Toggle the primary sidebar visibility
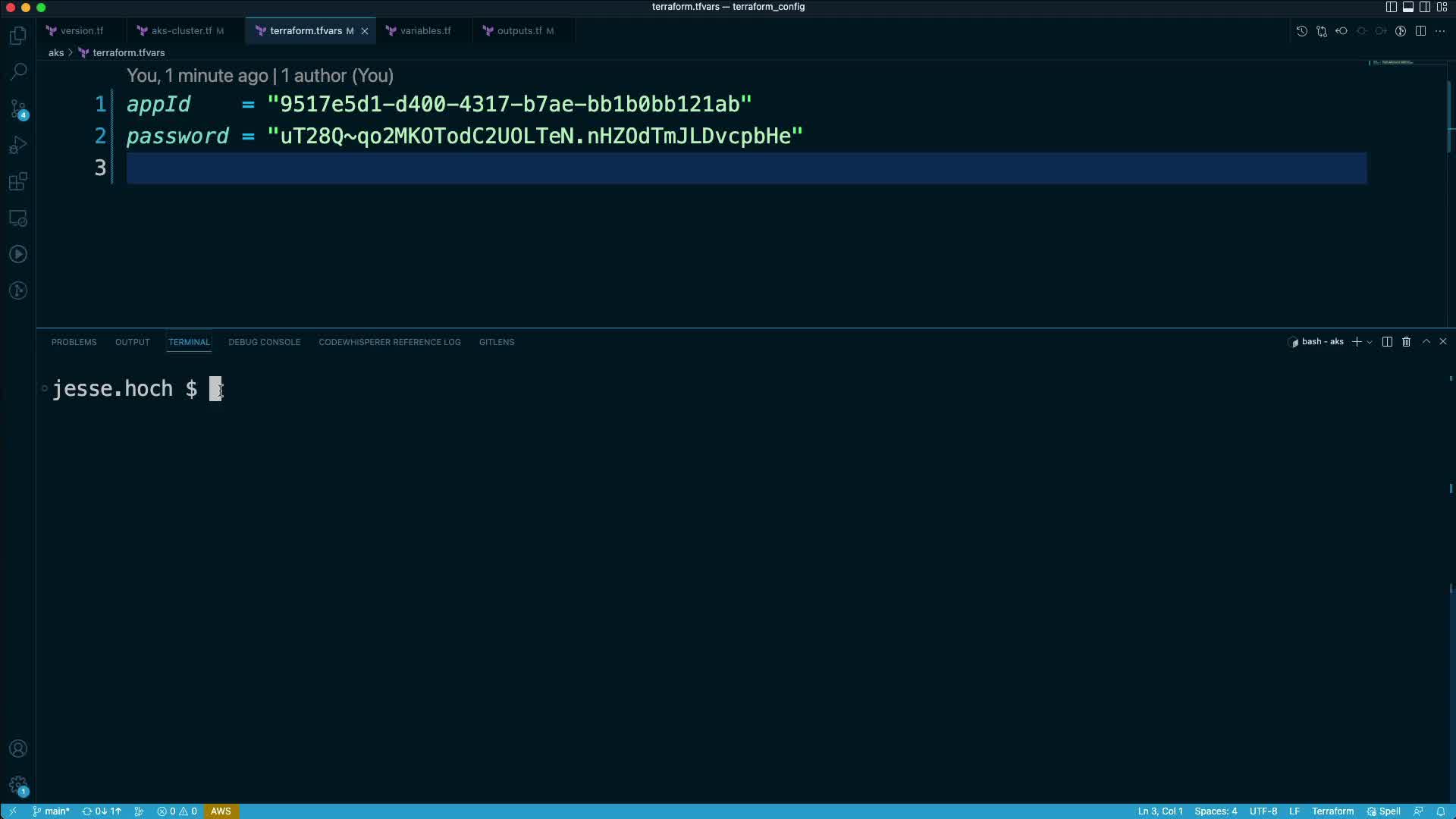 pos(1391,7)
